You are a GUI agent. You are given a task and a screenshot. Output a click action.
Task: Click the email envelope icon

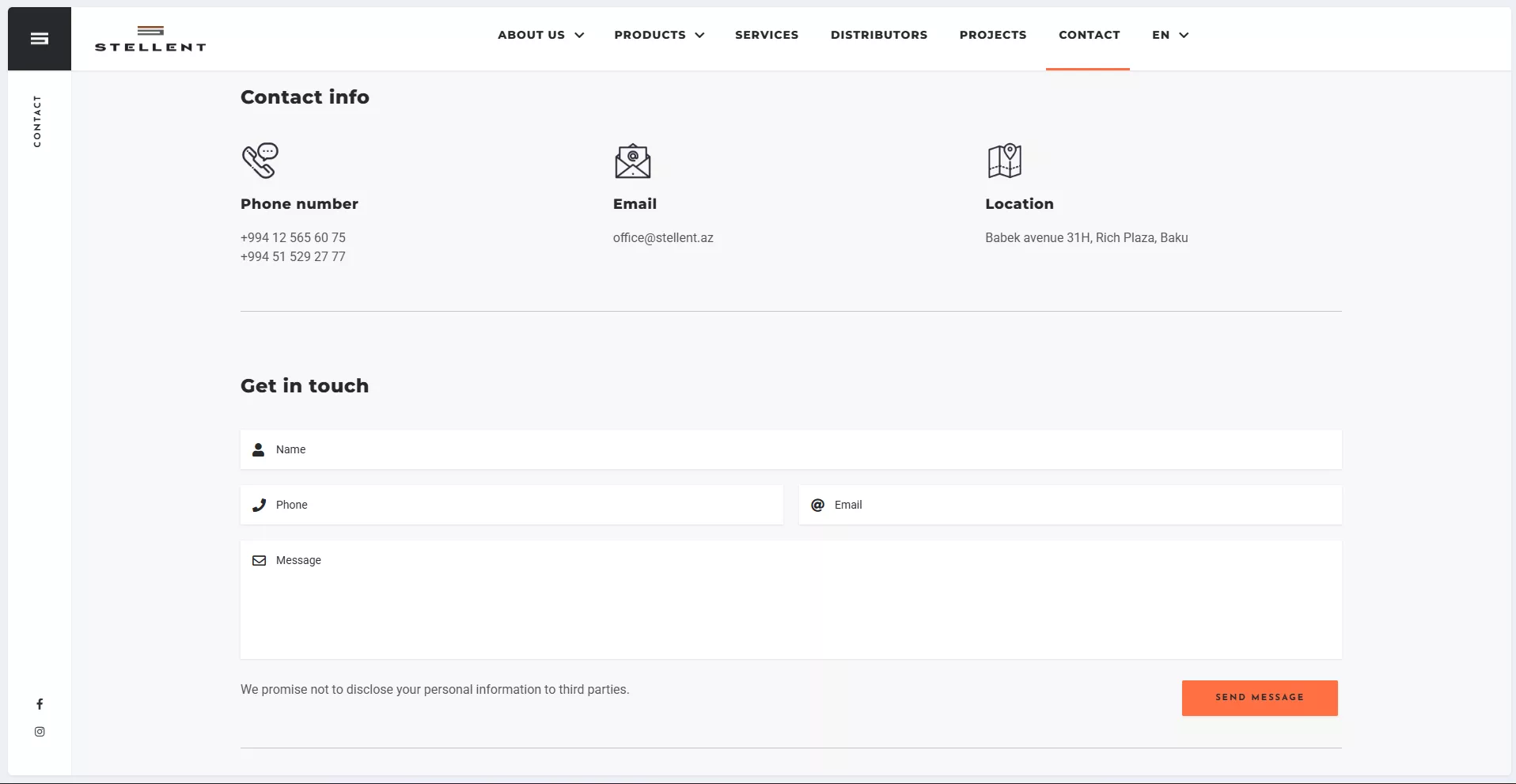point(632,161)
